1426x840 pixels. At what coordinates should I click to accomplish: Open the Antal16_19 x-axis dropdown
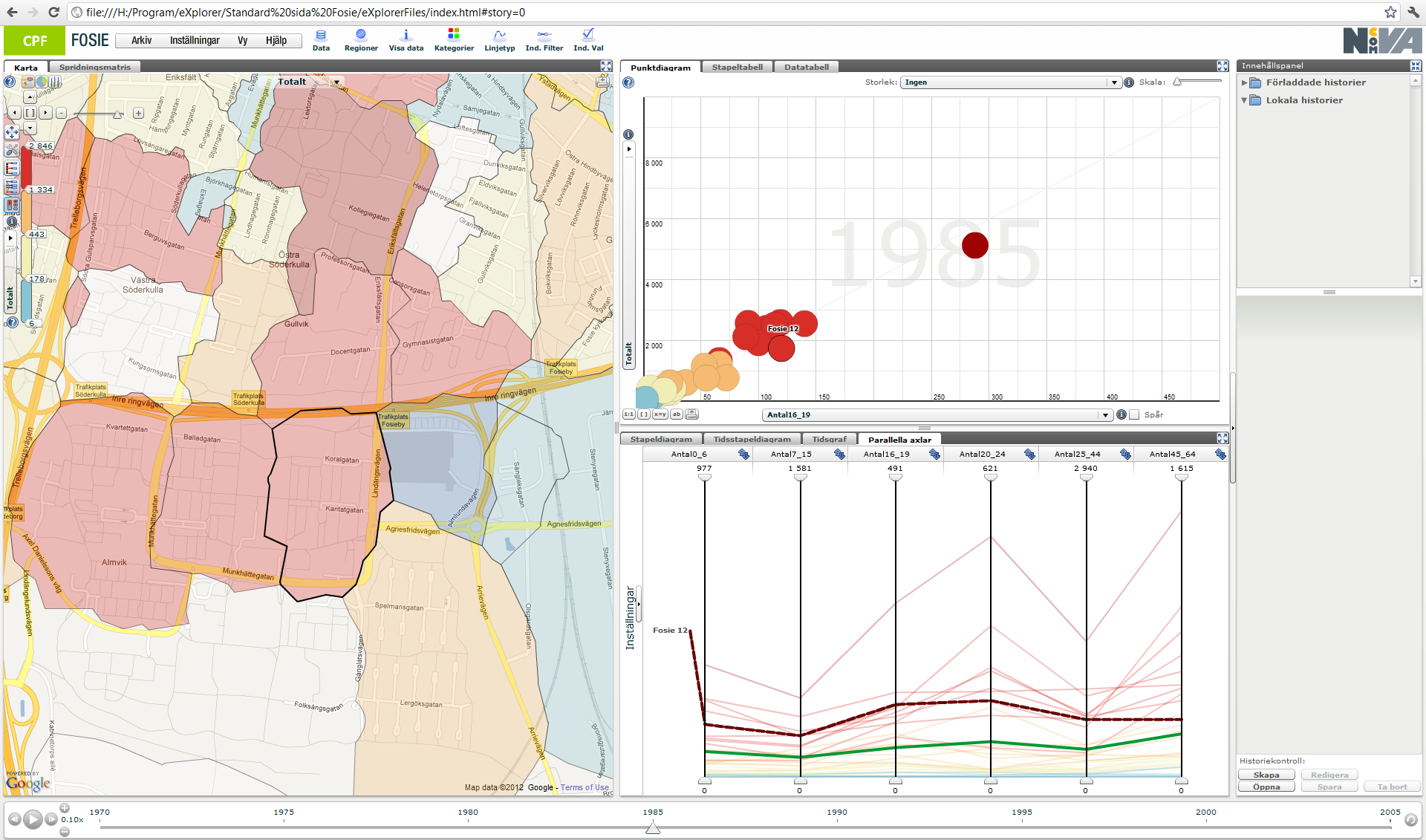(x=937, y=414)
